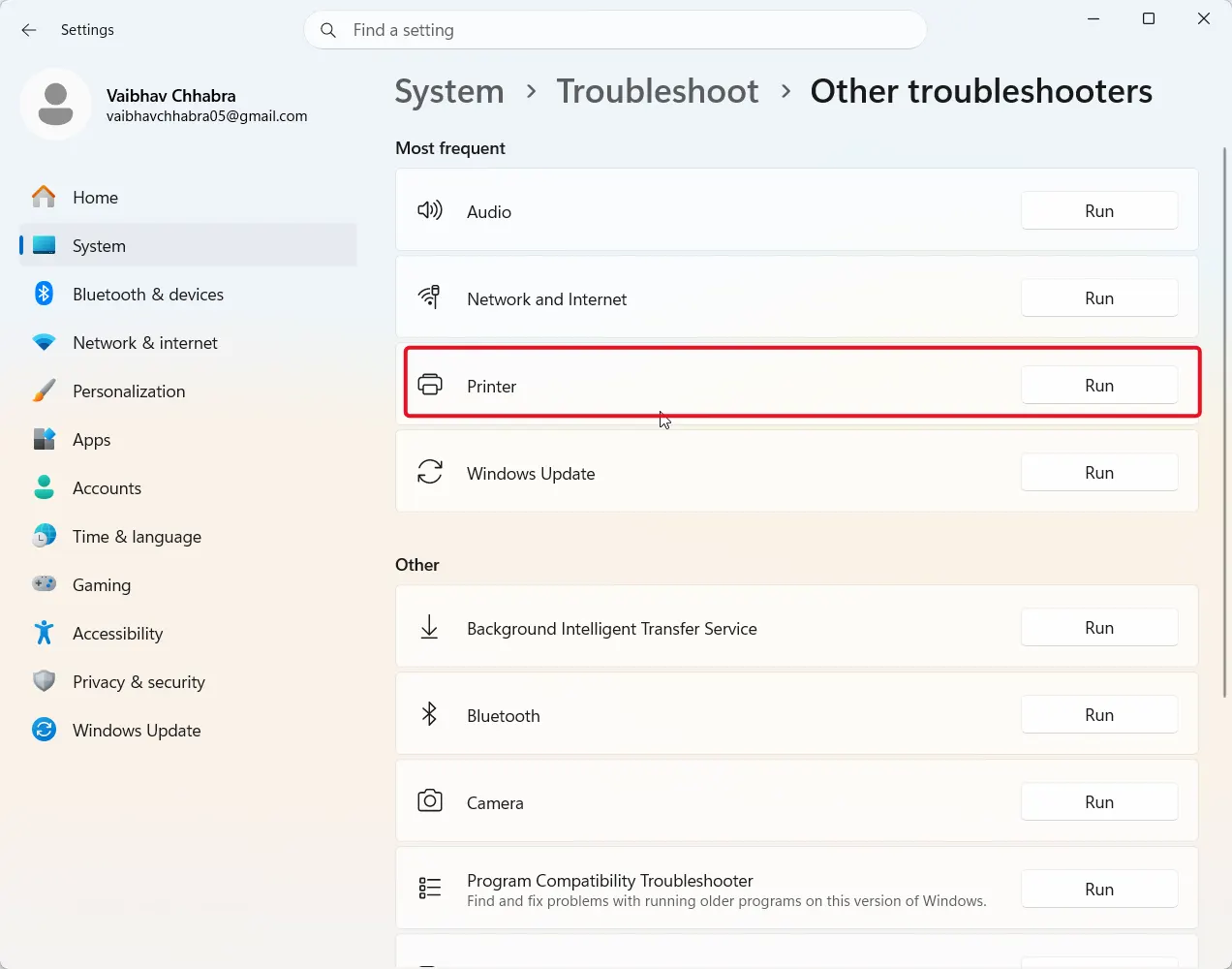Open Apps settings page
The image size is (1232, 969).
188,439
